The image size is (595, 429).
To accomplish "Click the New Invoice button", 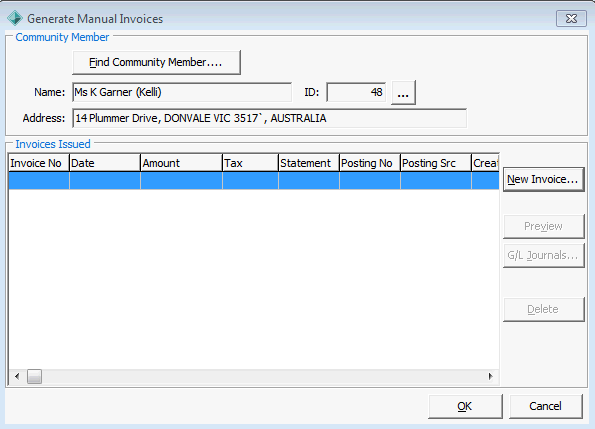I will coord(543,179).
